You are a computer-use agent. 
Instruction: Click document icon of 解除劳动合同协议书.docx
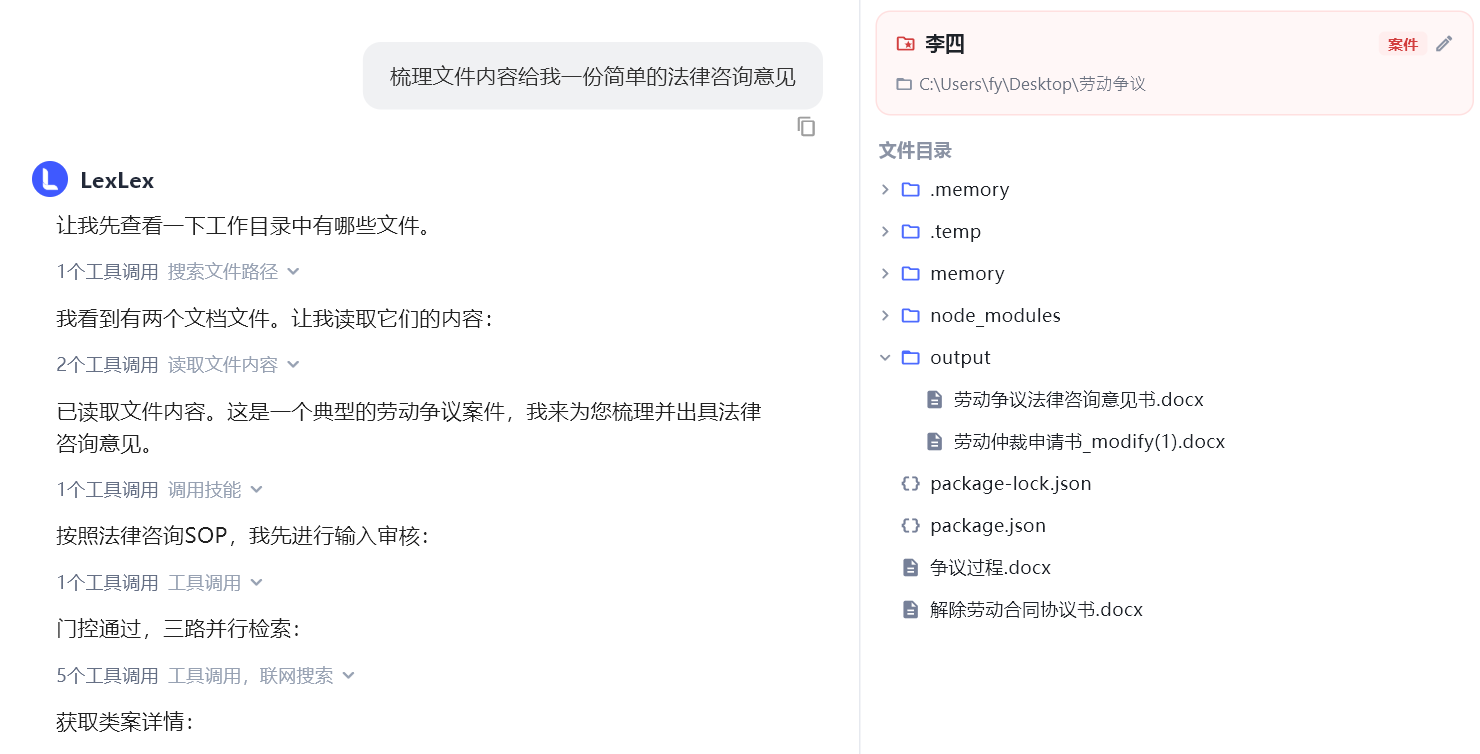point(910,610)
